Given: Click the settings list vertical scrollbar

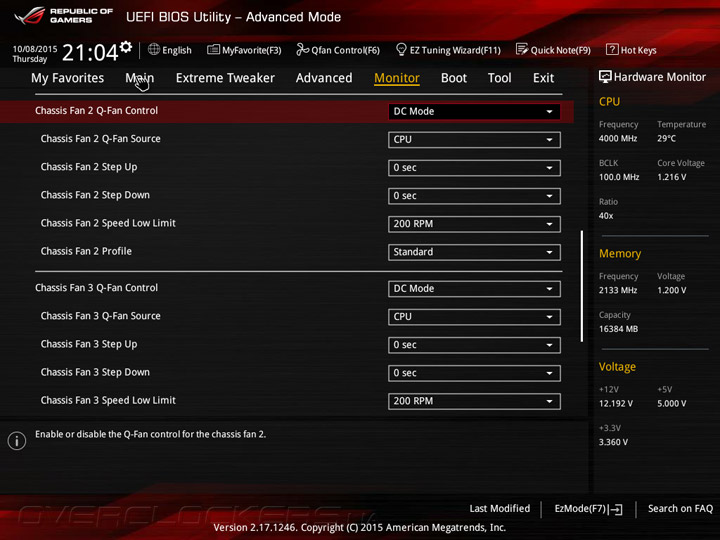Looking at the screenshot, I should tap(582, 286).
